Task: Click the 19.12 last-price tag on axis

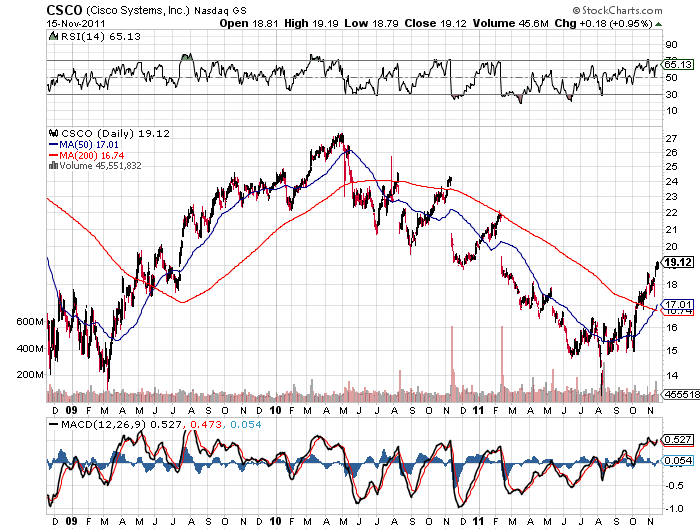Action: (678, 262)
